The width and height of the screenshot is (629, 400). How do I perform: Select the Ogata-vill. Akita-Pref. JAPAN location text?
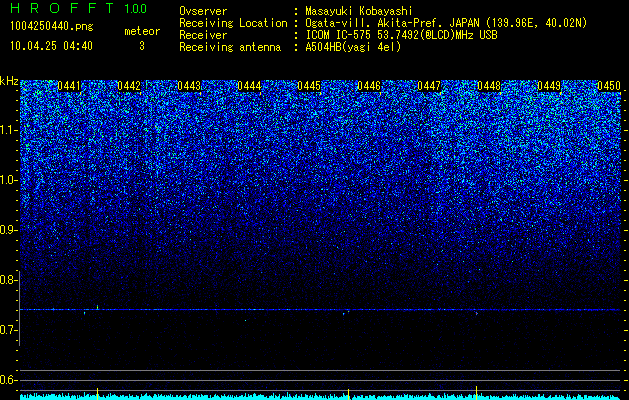445,23
